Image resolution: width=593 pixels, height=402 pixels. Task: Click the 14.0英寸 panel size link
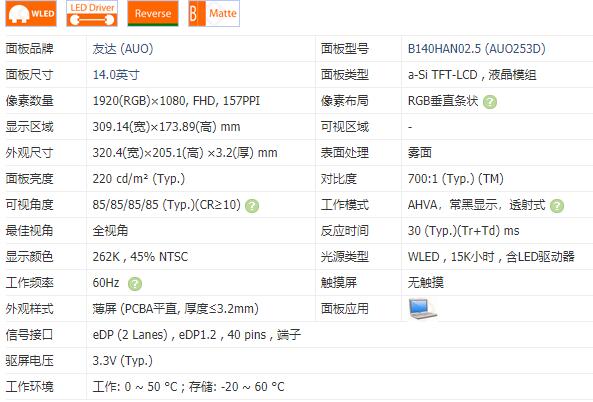(116, 75)
